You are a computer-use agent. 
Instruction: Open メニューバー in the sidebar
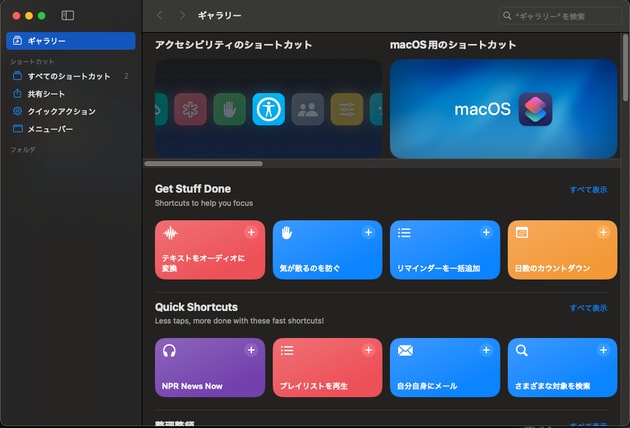tap(71, 129)
